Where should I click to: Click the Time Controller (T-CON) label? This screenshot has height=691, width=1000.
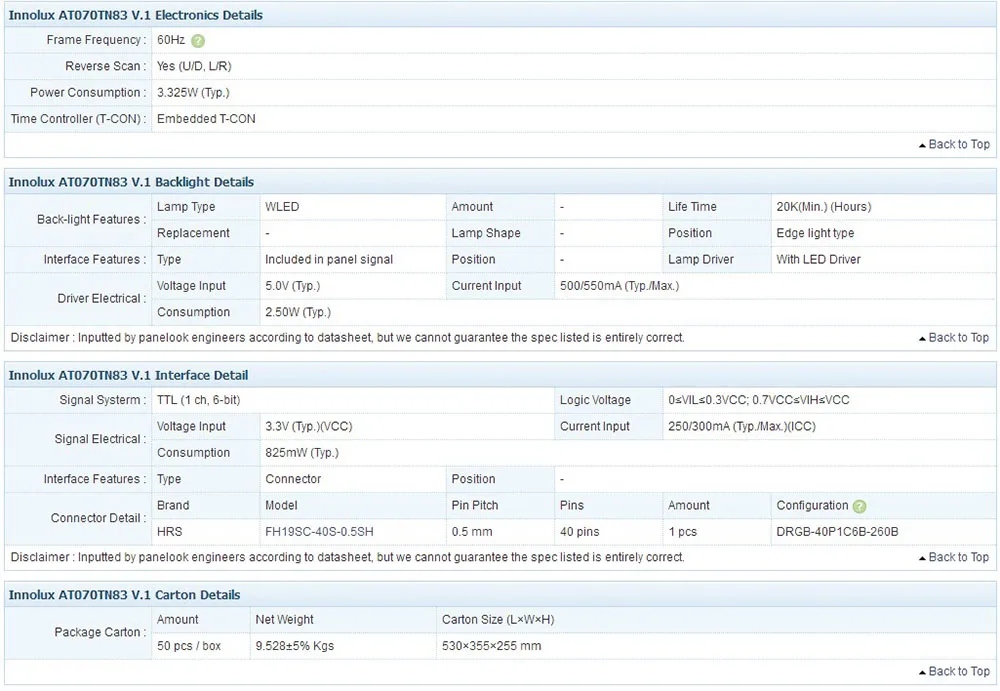tap(78, 119)
